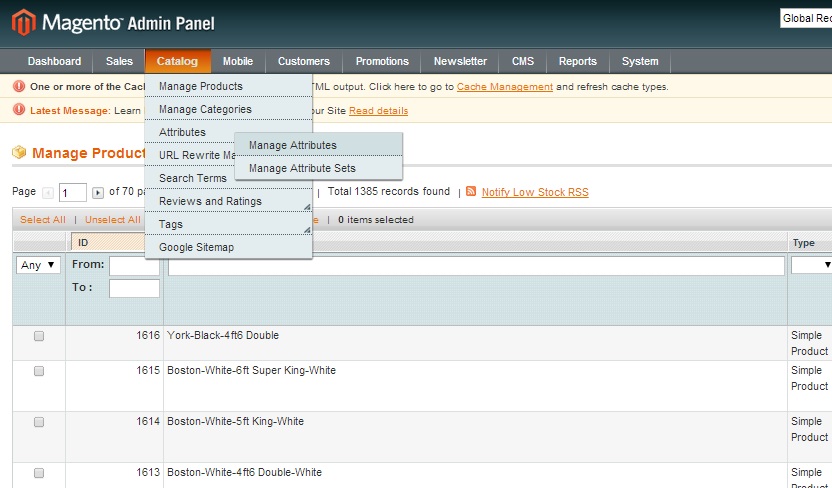Go to the next page arrow
This screenshot has height=488, width=832.
pyautogui.click(x=97, y=192)
